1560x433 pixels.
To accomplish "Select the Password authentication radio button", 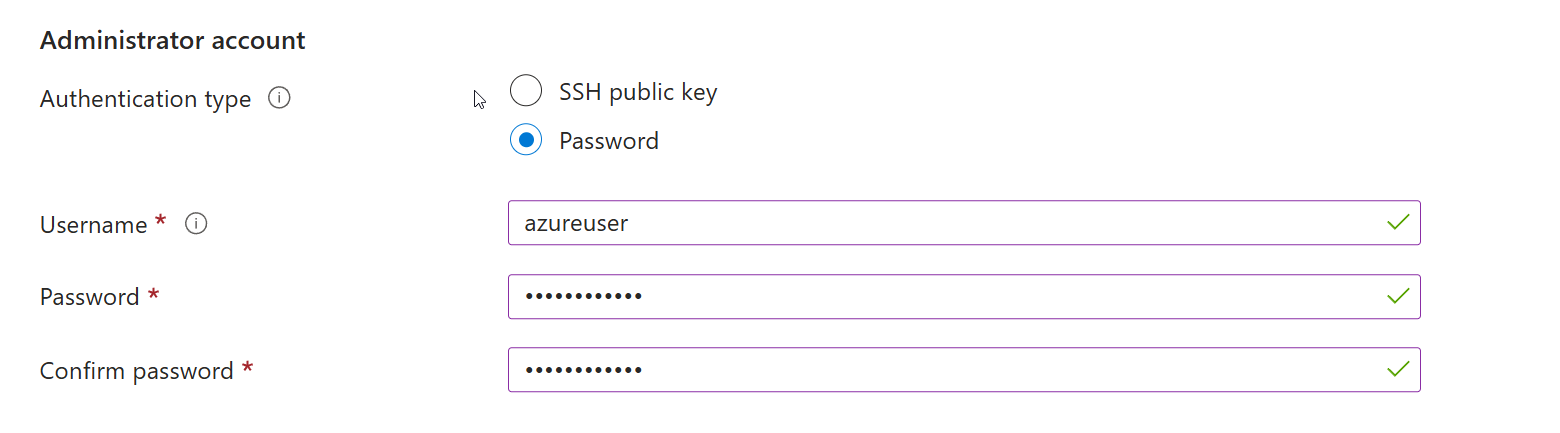I will [x=526, y=140].
